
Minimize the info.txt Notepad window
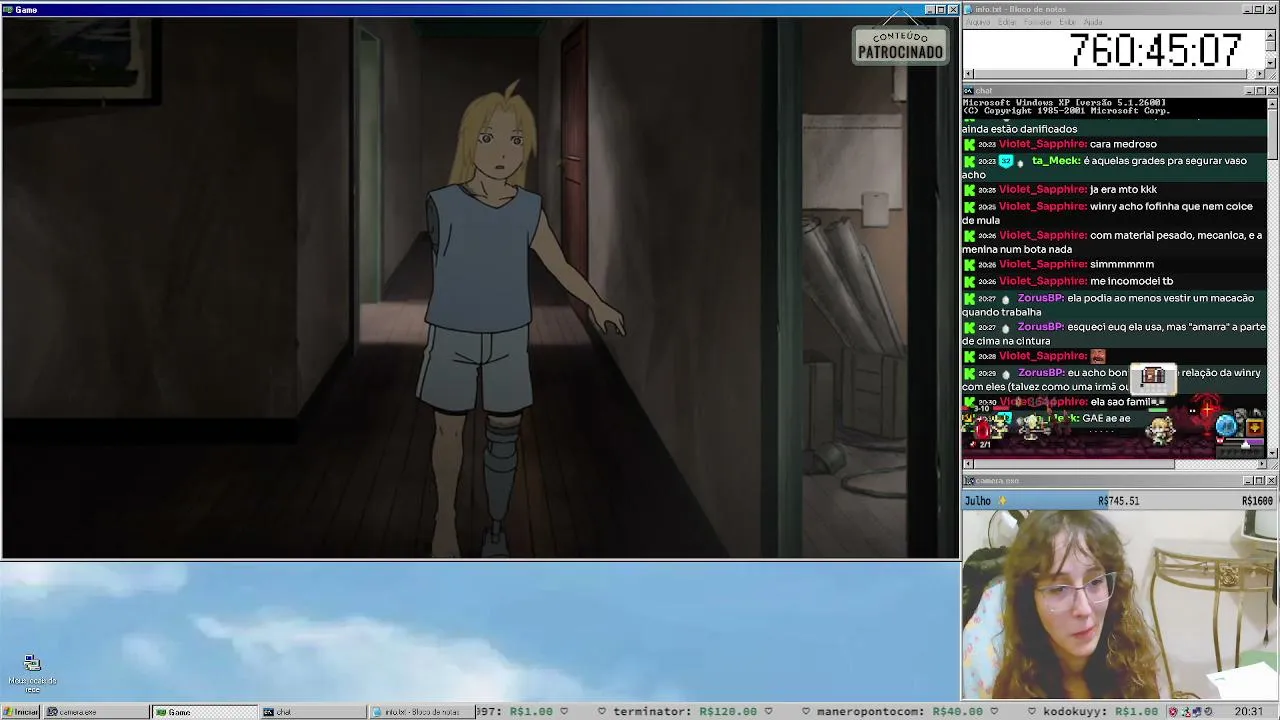[x=1248, y=9]
